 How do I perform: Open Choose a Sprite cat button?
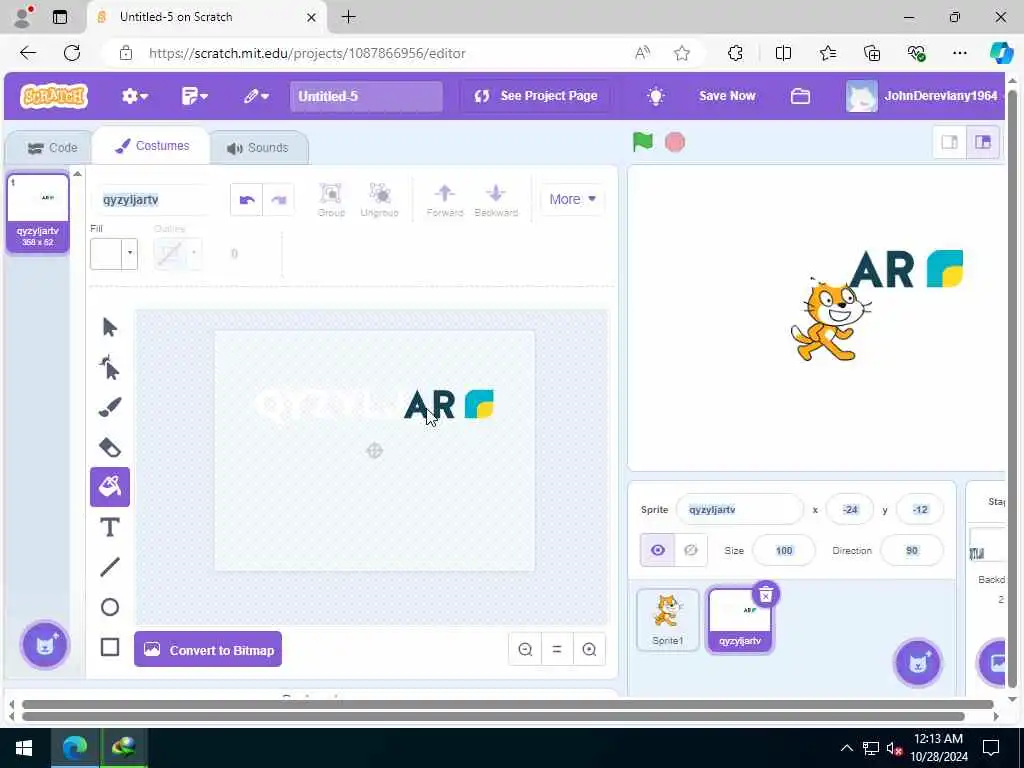tap(918, 664)
